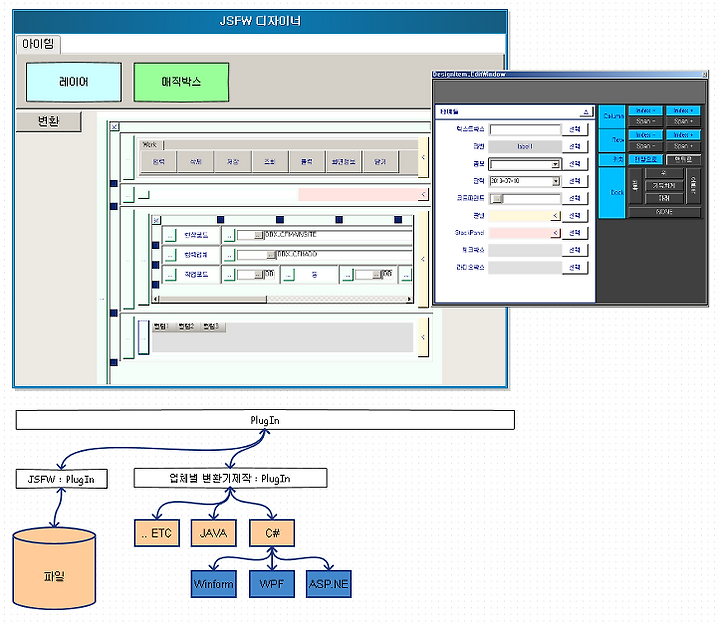720x625 pixels.
Task: Click inside the 텍스트박스 sample input field
Action: point(525,130)
